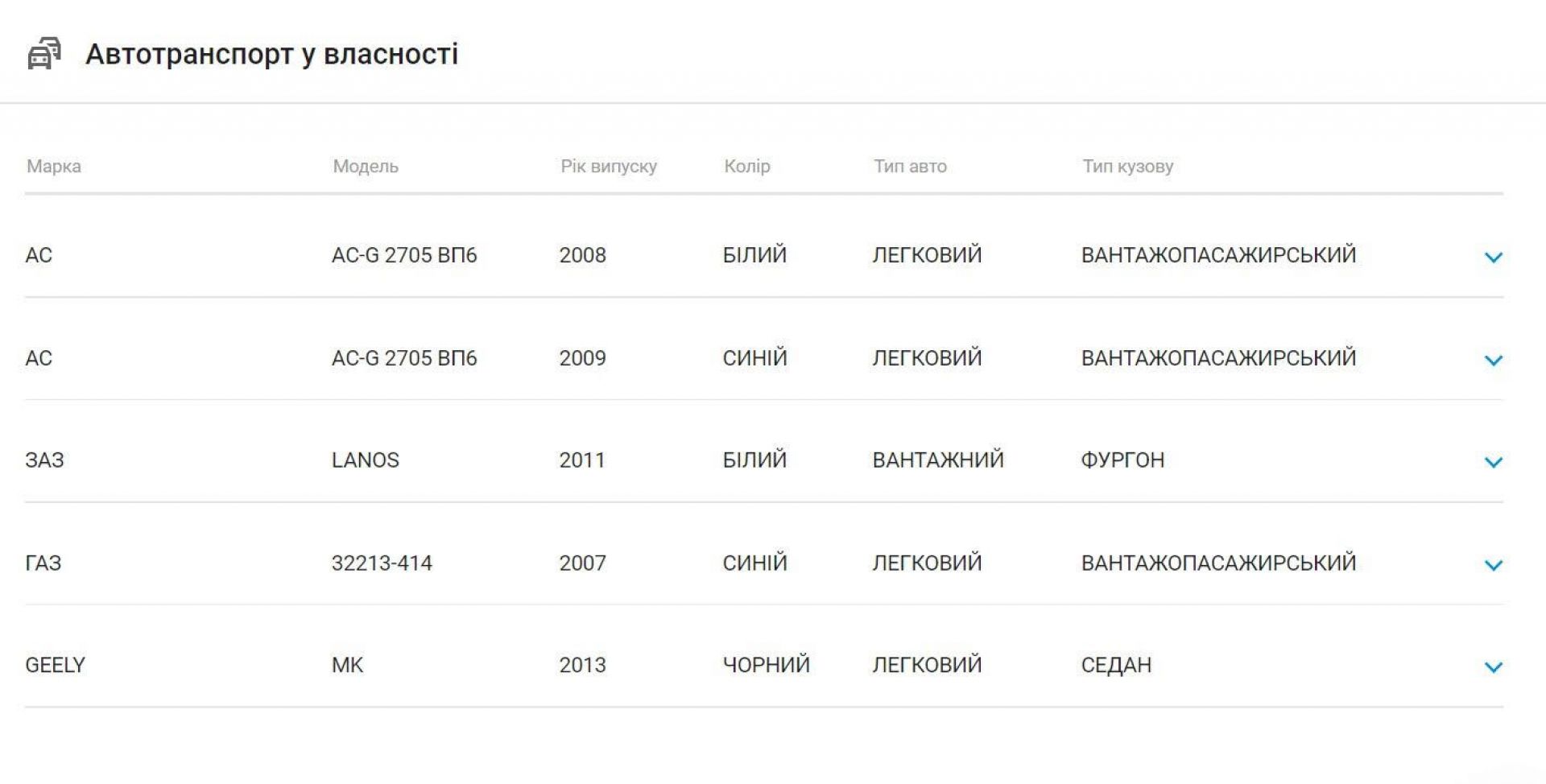This screenshot has width=1546, height=784.
Task: Select the LANOS model cell
Action: point(366,460)
